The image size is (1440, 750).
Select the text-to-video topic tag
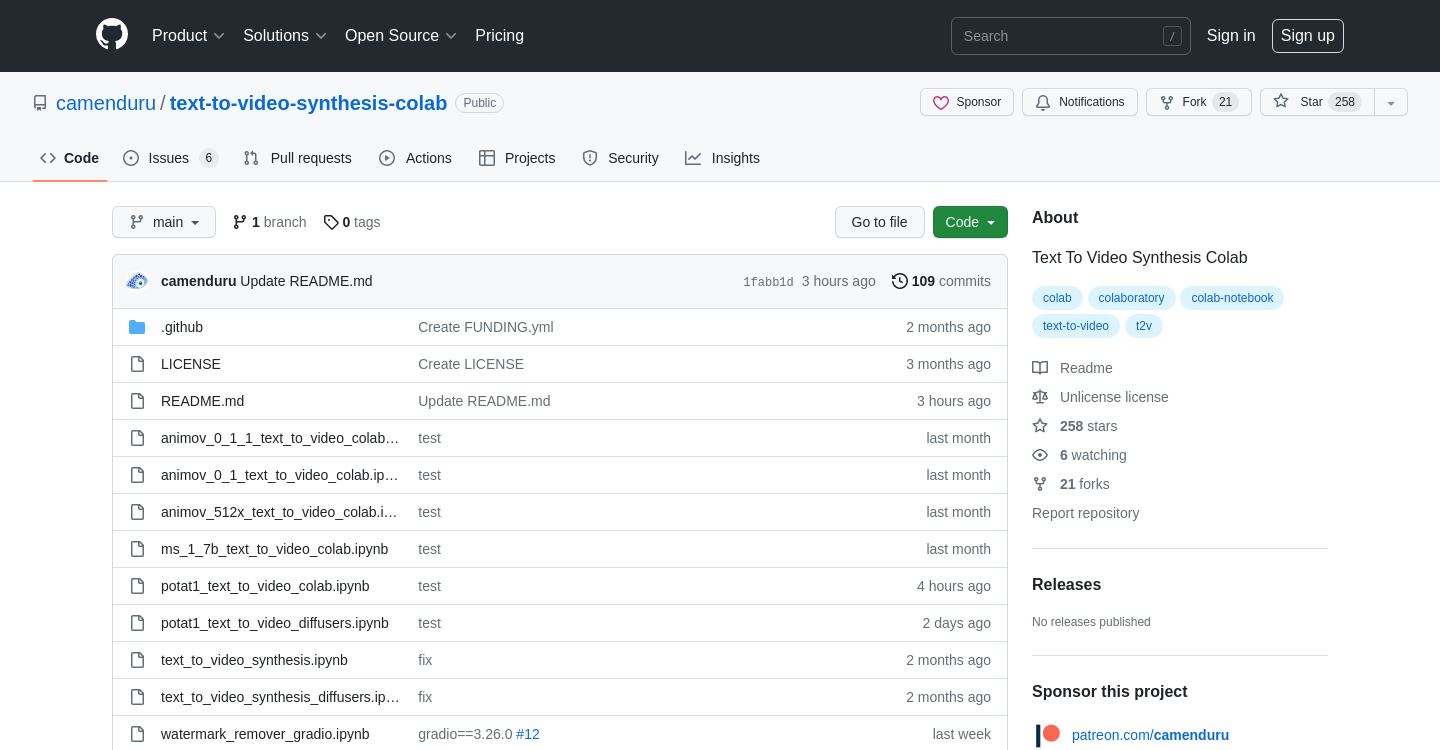coord(1075,326)
